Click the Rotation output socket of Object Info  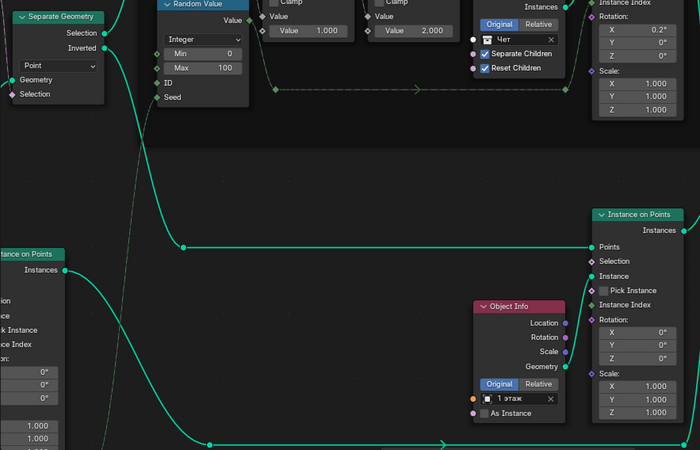(566, 338)
